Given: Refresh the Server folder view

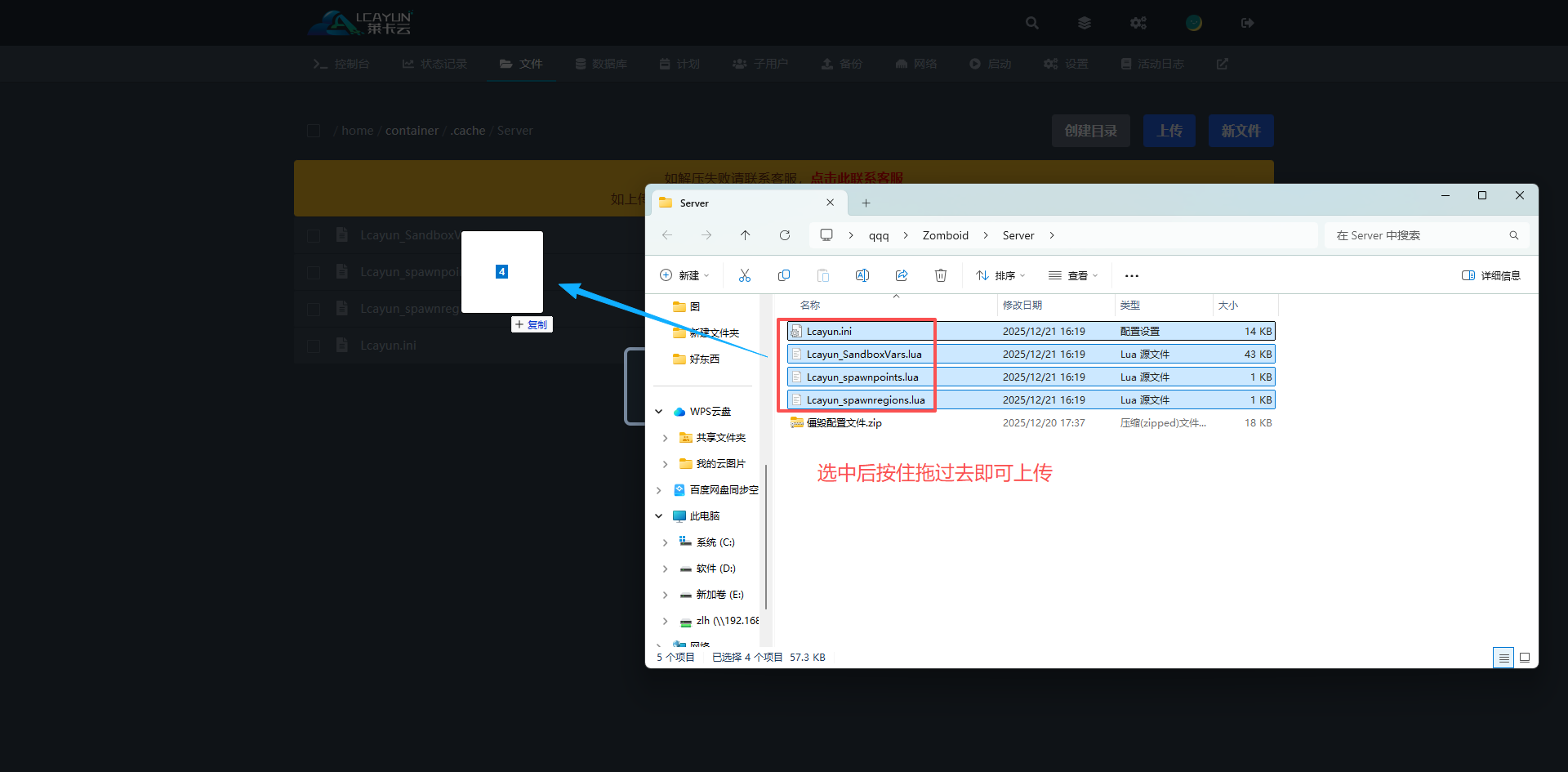Looking at the screenshot, I should coord(785,235).
